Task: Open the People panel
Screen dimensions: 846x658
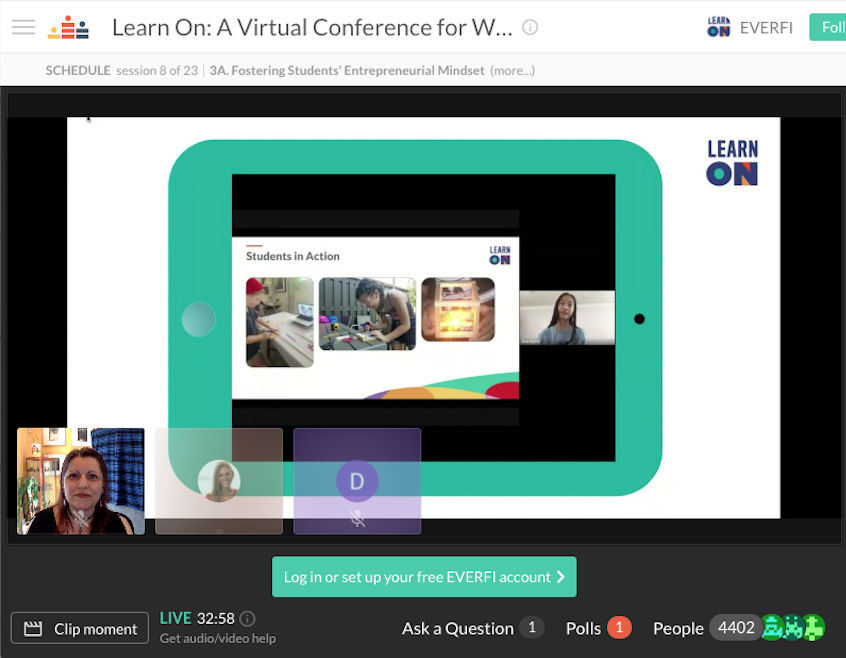Action: (678, 628)
